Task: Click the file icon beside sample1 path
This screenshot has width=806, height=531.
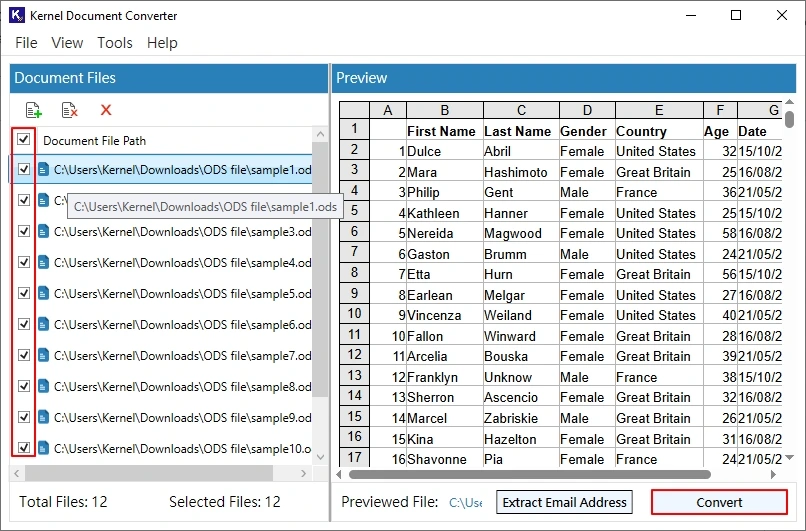Action: tap(44, 169)
